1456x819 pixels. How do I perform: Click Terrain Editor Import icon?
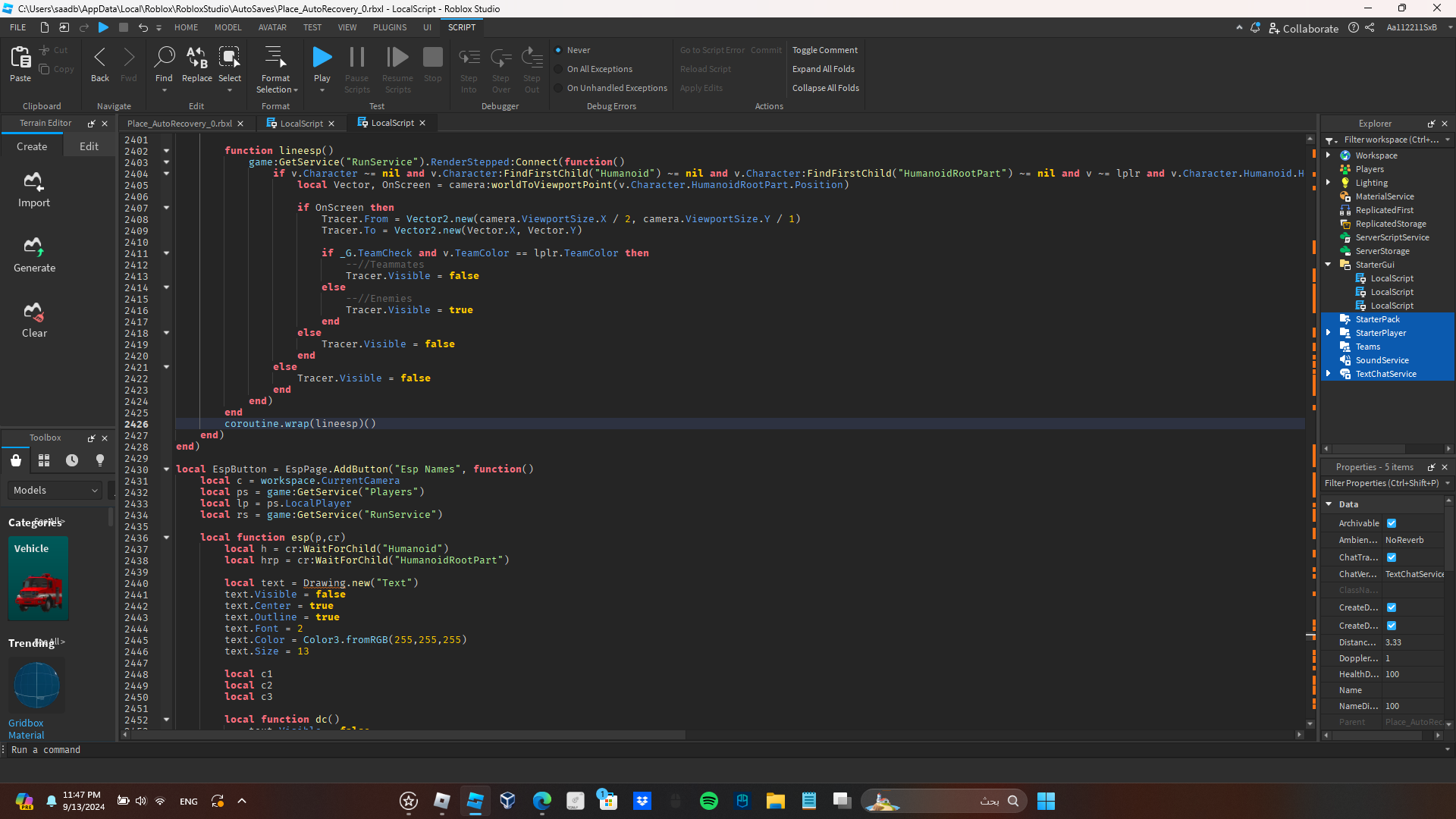(x=33, y=181)
